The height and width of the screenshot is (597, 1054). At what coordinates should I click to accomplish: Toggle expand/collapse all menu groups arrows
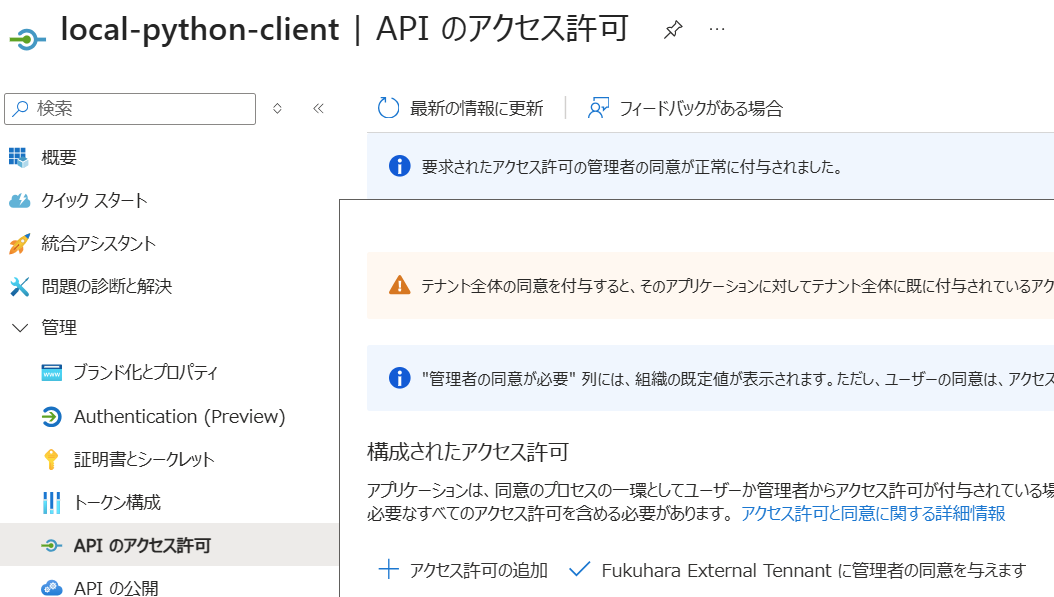pyautogui.click(x=277, y=108)
